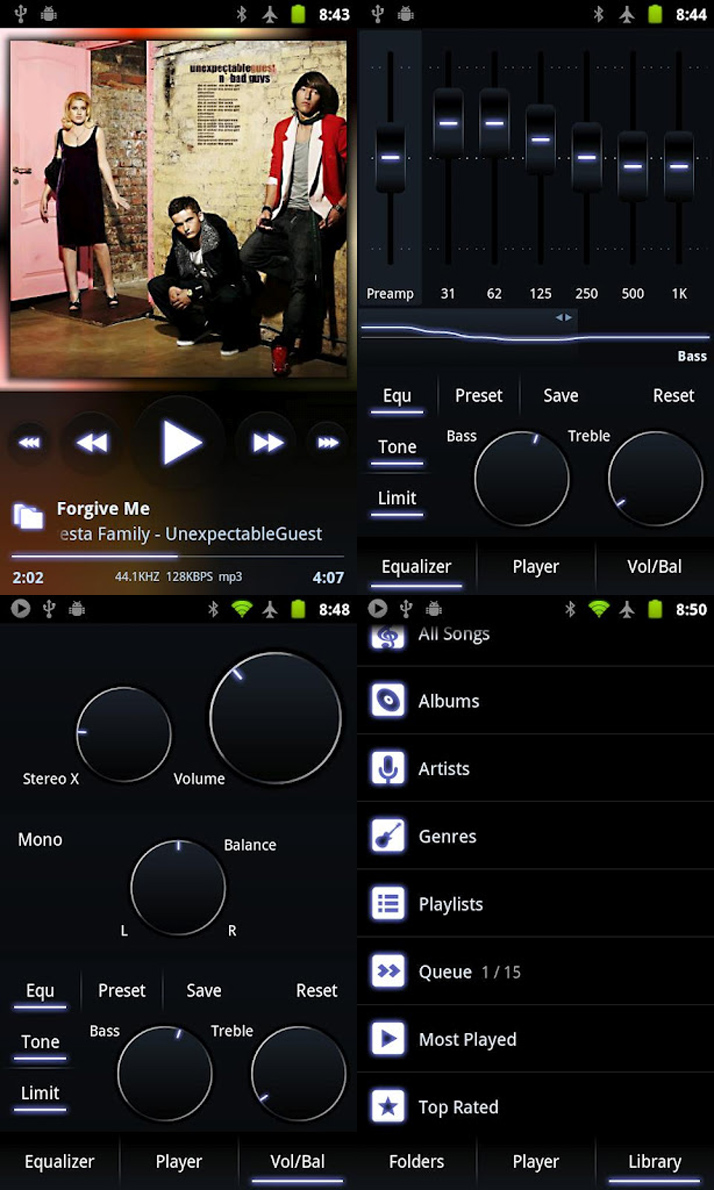Viewport: 714px width, 1190px height.
Task: Click the Preamp slider
Action: click(x=390, y=158)
